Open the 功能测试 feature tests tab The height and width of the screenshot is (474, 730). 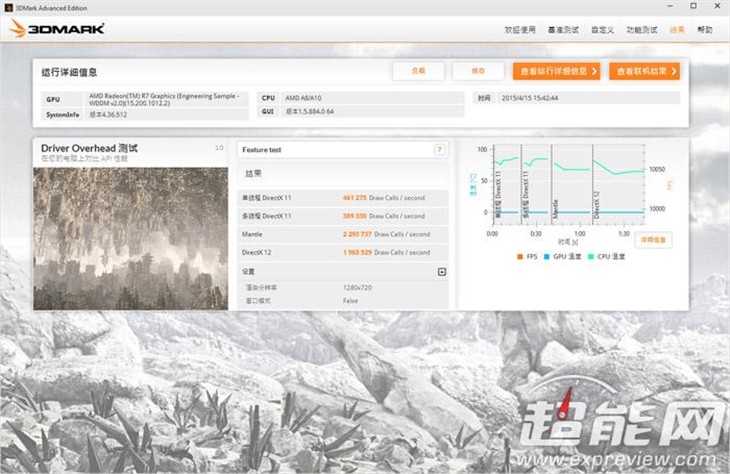(642, 30)
